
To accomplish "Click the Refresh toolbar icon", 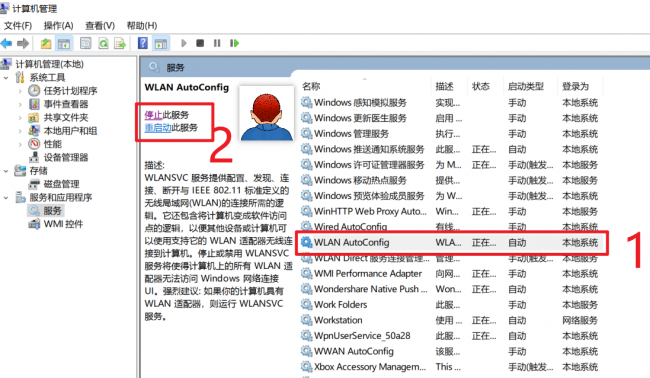I will click(x=103, y=43).
